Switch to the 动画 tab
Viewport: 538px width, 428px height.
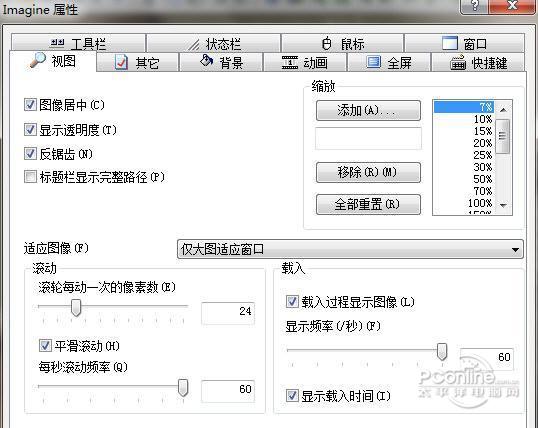tap(305, 62)
